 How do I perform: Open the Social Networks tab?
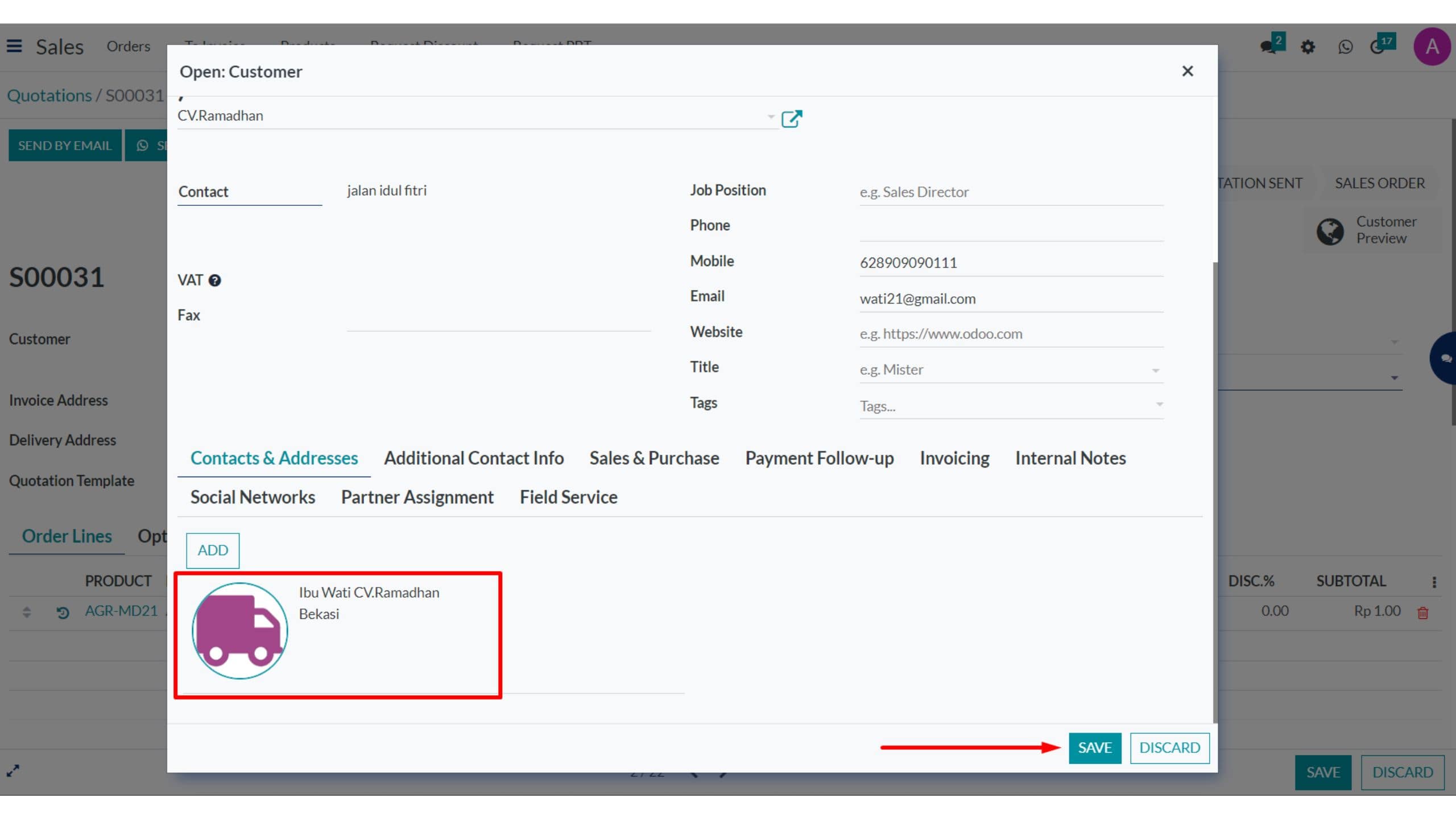[253, 497]
